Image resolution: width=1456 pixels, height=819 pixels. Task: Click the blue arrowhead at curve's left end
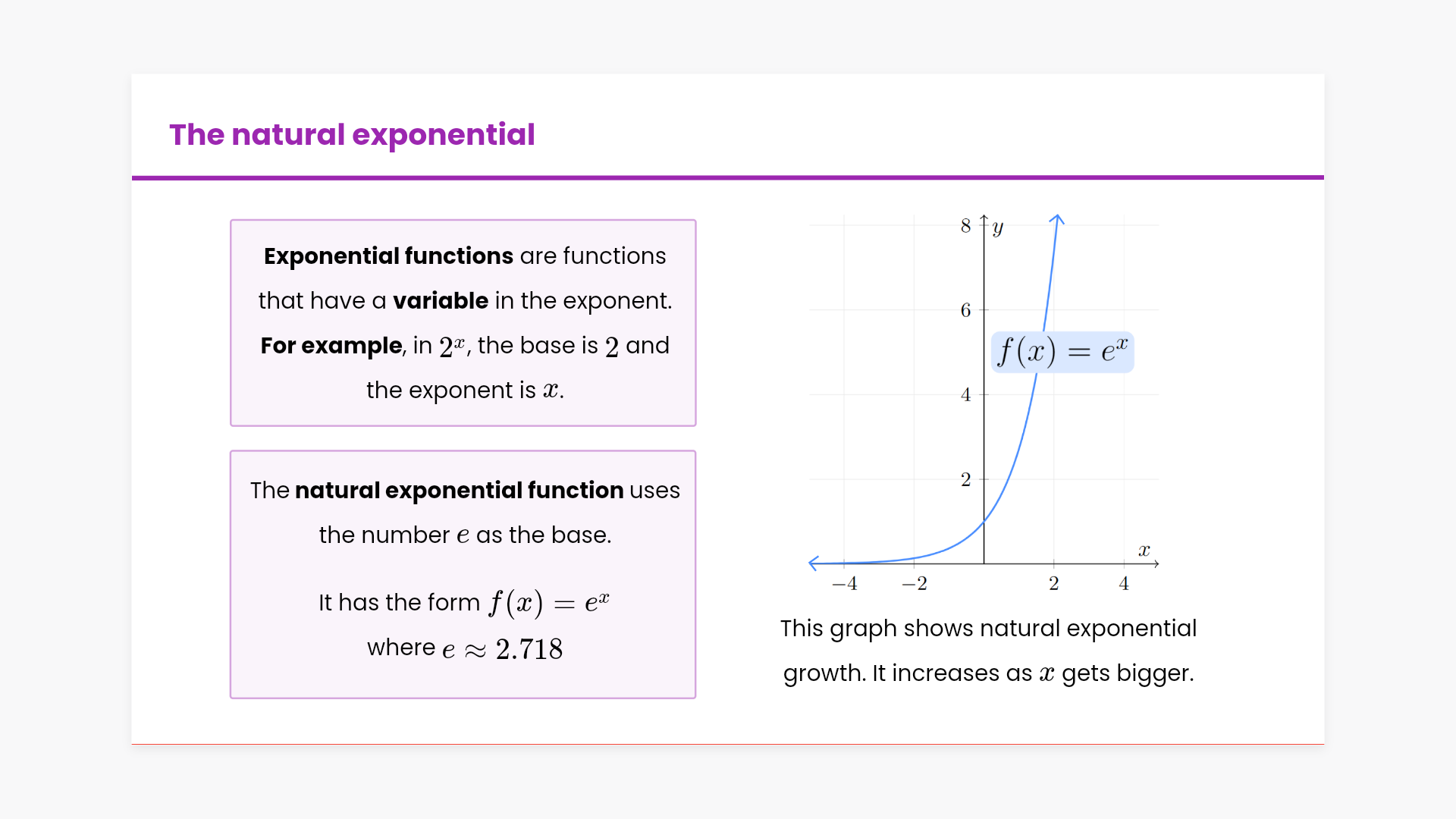tap(814, 563)
